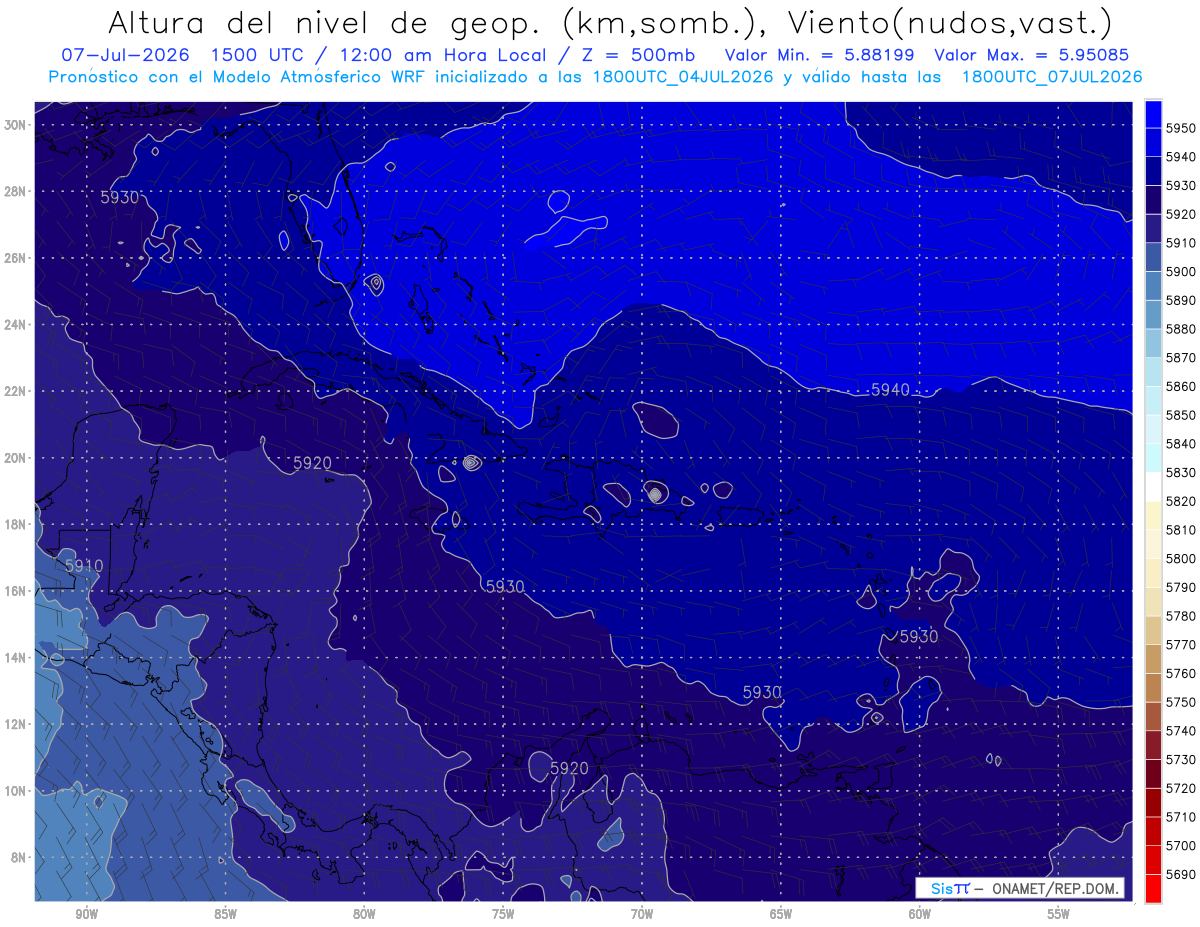Click the 14N latitude axis label
The width and height of the screenshot is (1200, 927).
coord(16,658)
